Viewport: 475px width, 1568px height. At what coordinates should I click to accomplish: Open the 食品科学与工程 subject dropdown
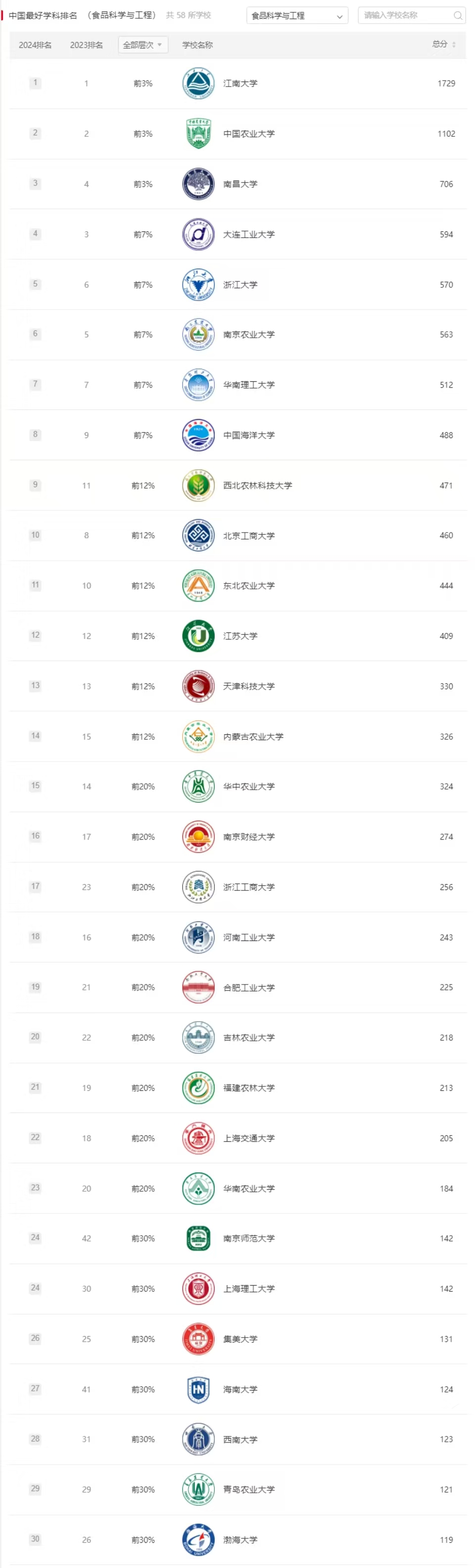tap(296, 16)
